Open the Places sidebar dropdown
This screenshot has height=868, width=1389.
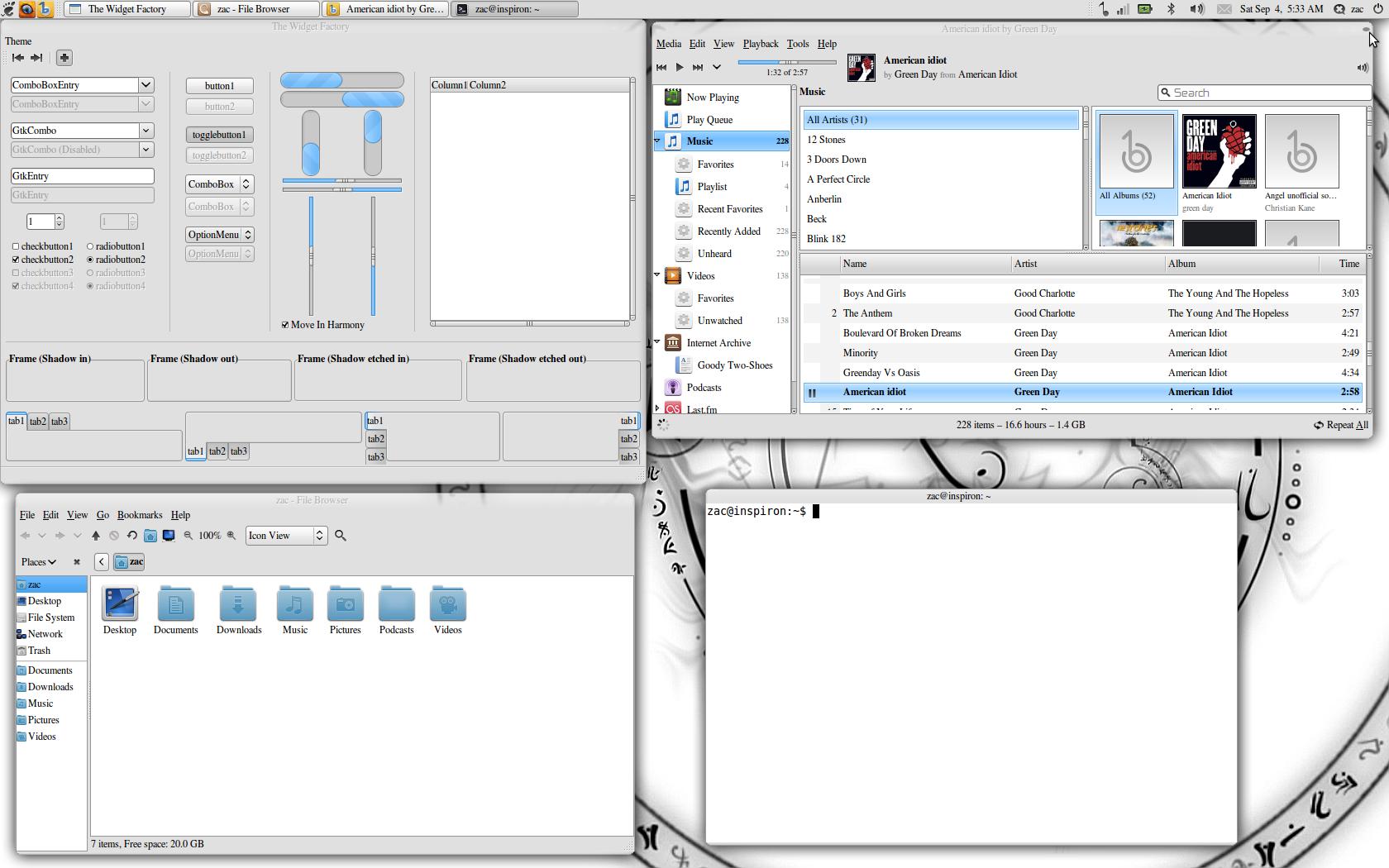pos(38,562)
